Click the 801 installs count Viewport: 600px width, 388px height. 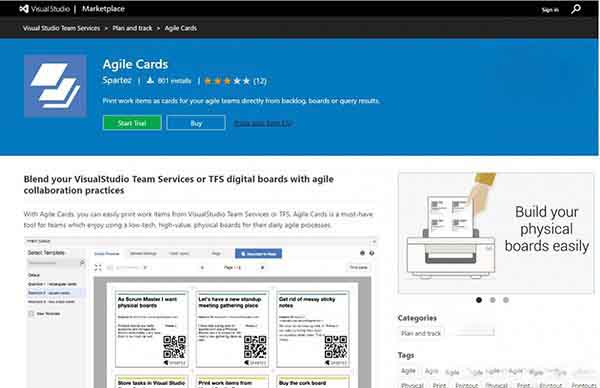[174, 81]
